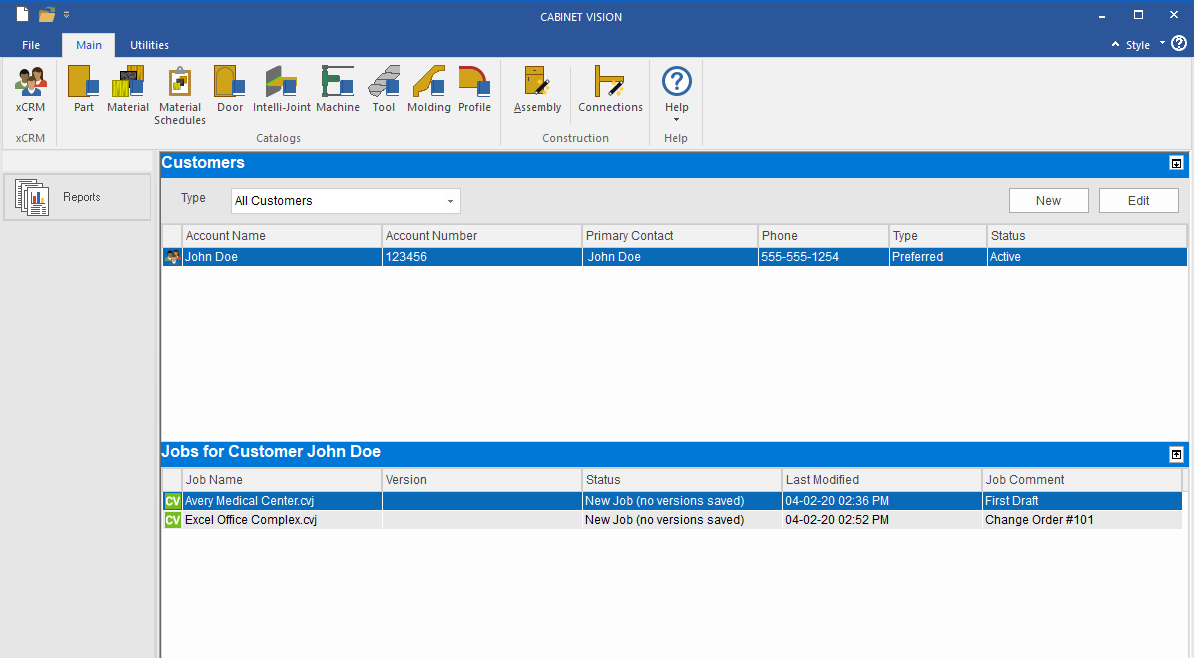The image size is (1194, 658).
Task: Sort customers by Phone column
Action: (x=823, y=236)
